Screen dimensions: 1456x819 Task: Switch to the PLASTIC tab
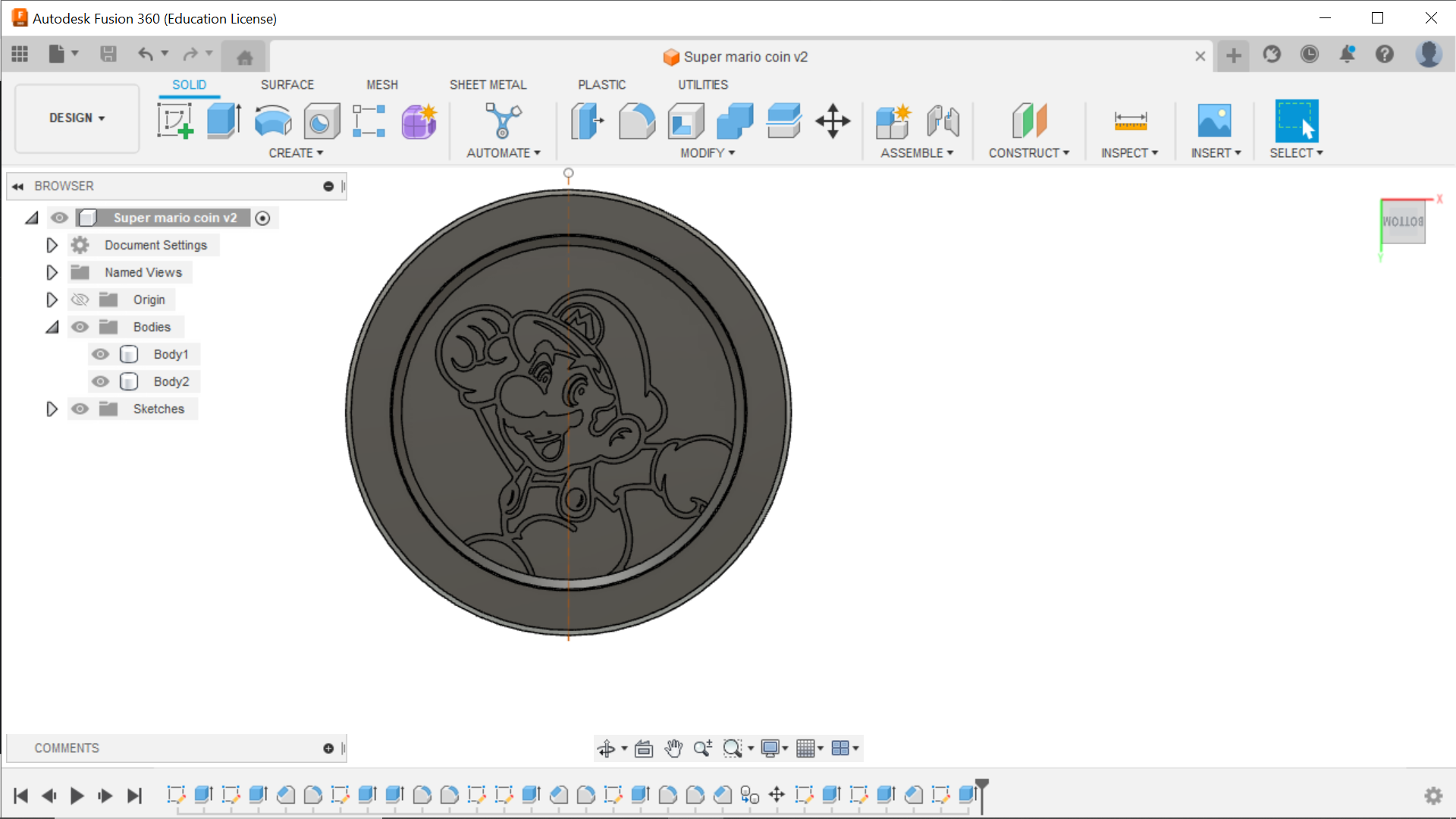click(x=602, y=85)
